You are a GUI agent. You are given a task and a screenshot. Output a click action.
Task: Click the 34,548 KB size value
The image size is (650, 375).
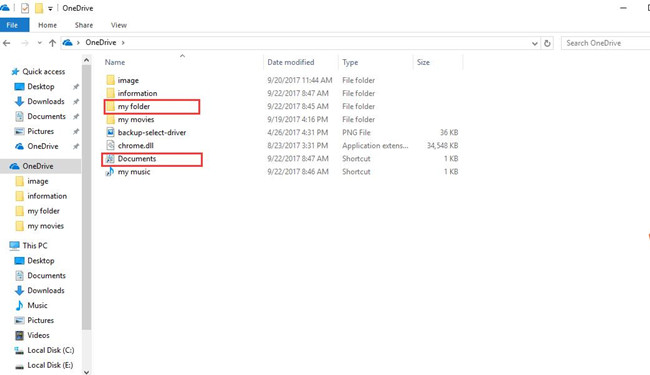(x=442, y=145)
